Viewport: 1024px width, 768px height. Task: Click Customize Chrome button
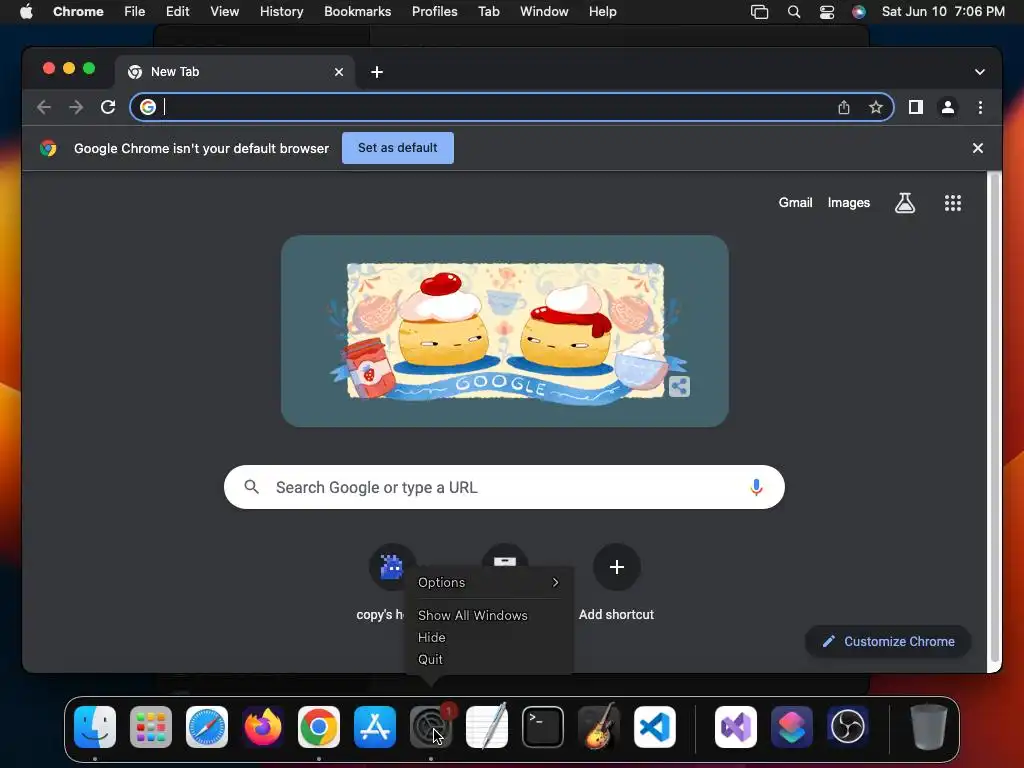coord(888,641)
